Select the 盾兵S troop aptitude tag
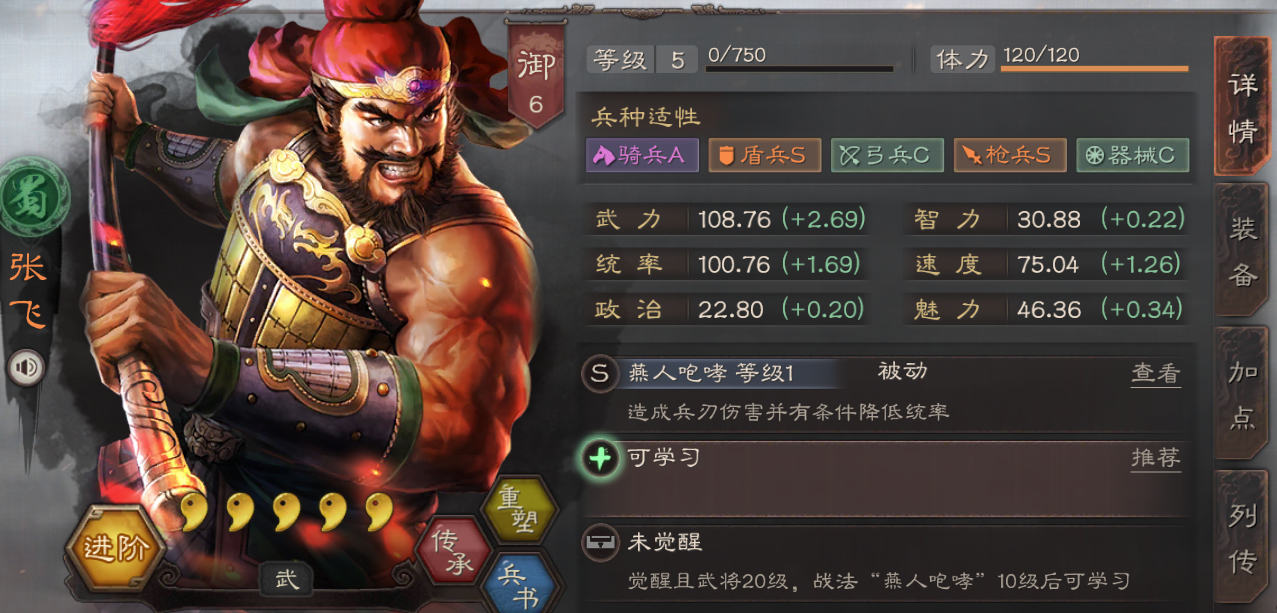Viewport: 1277px width, 613px height. [x=765, y=155]
